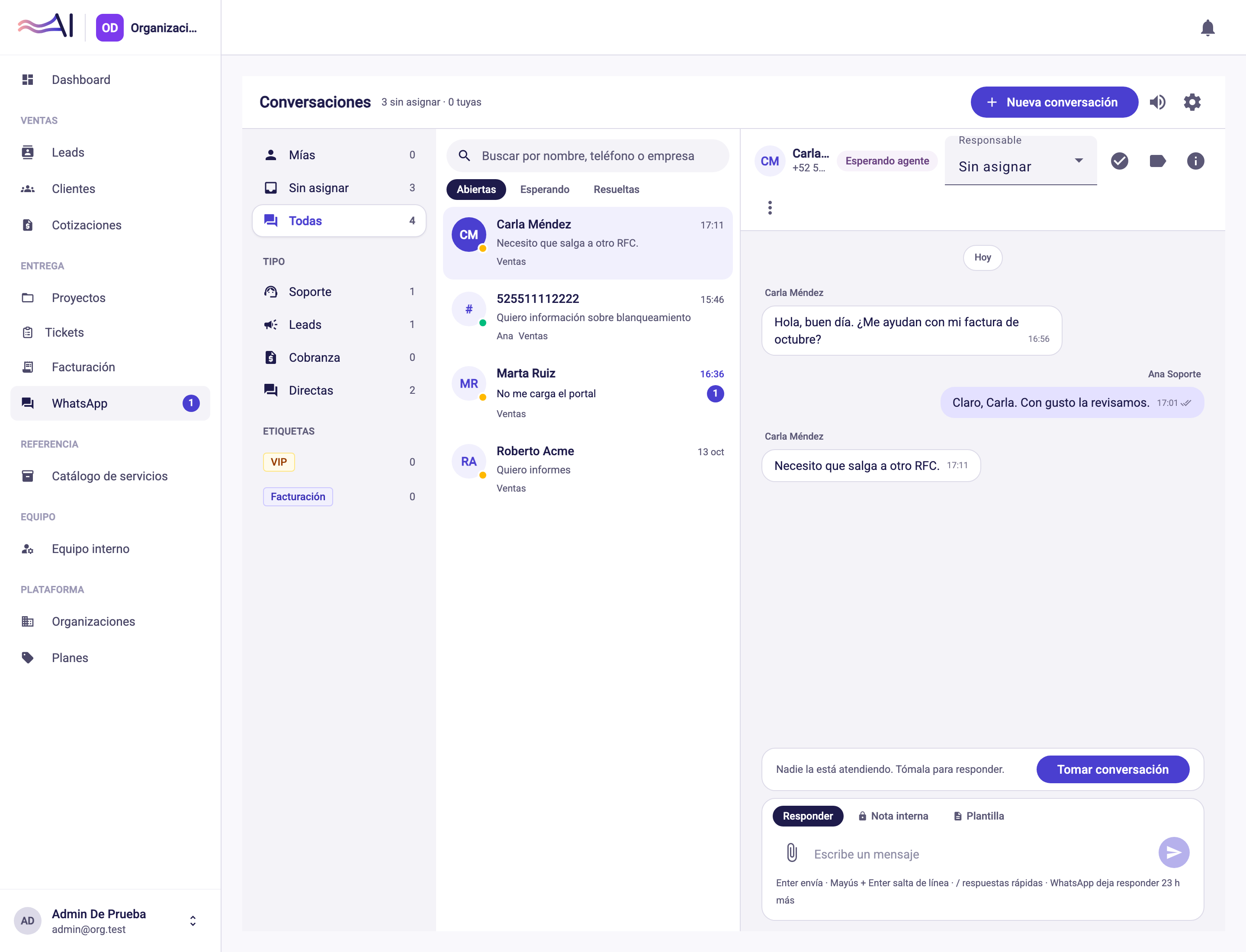Open conversation settings gear
Viewport: 1246px width, 952px height.
pyautogui.click(x=1192, y=103)
